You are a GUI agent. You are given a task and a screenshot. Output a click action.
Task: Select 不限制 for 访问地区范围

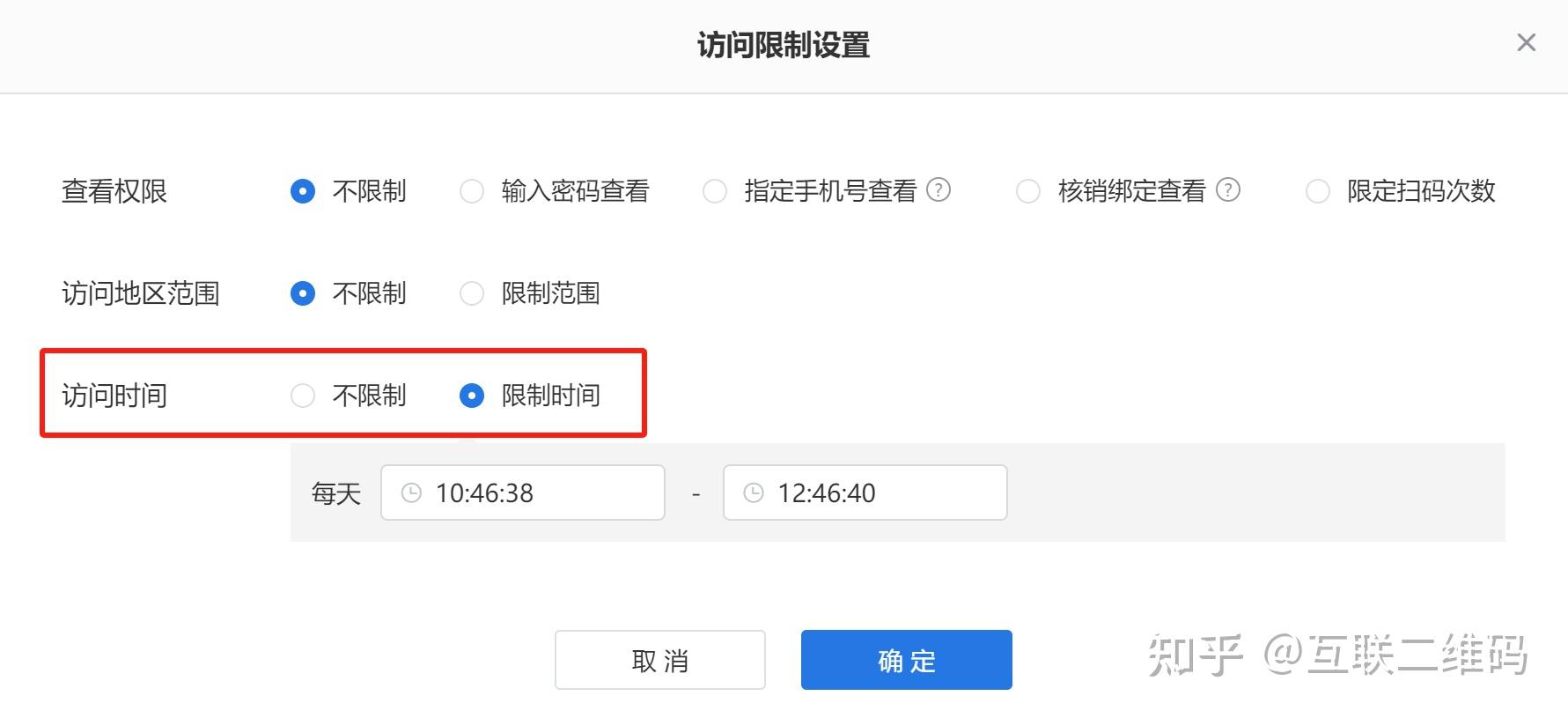pyautogui.click(x=303, y=293)
